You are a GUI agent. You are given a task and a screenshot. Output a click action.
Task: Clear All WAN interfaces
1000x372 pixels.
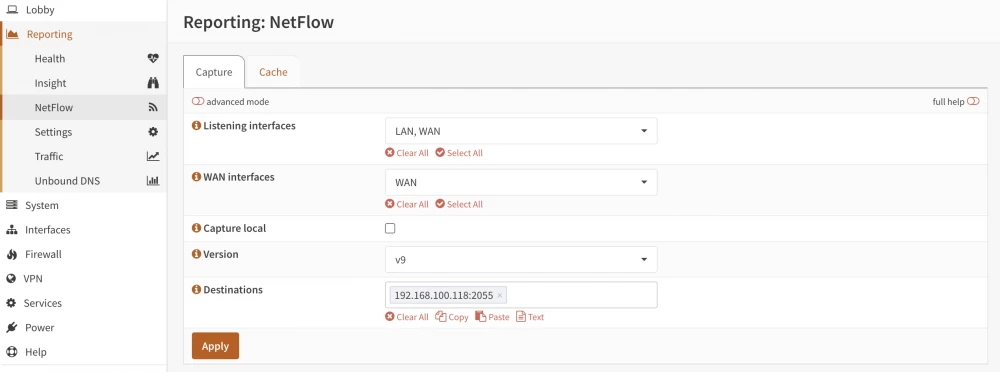407,204
